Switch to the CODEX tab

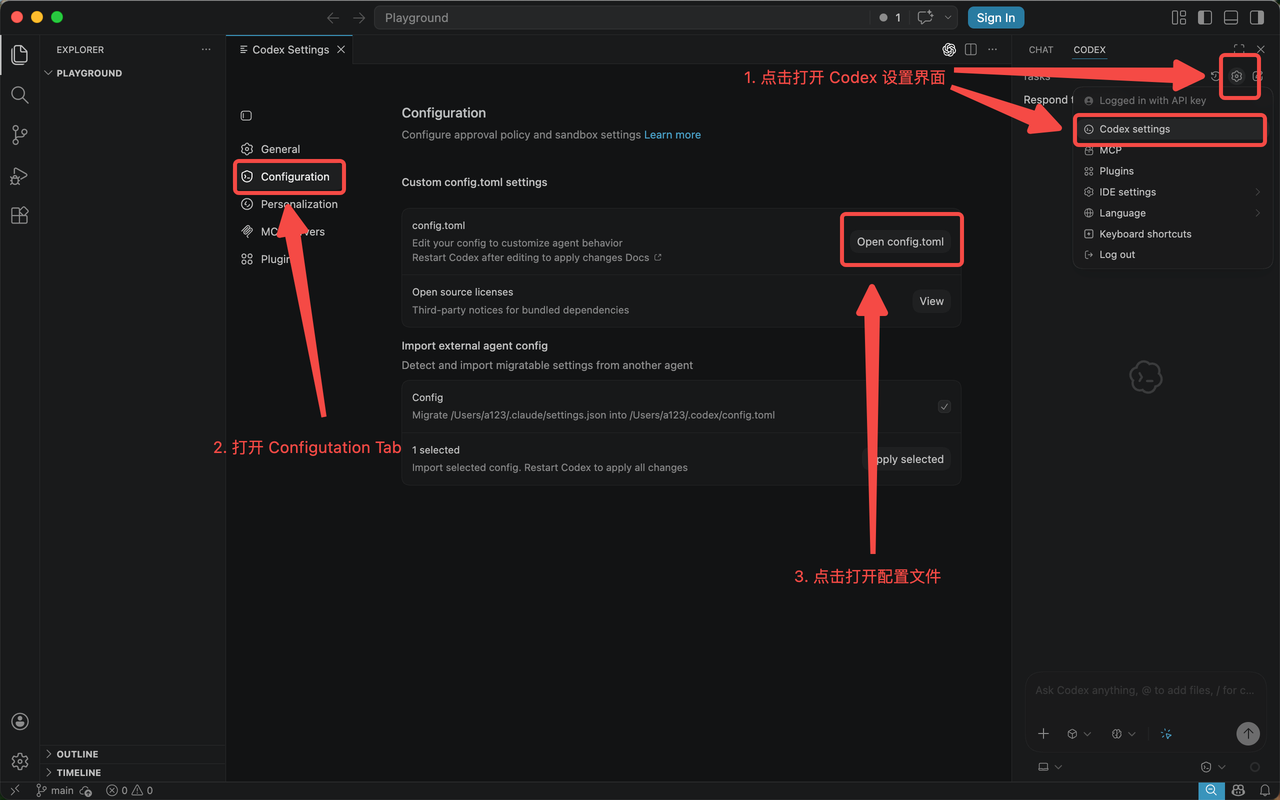tap(1089, 49)
